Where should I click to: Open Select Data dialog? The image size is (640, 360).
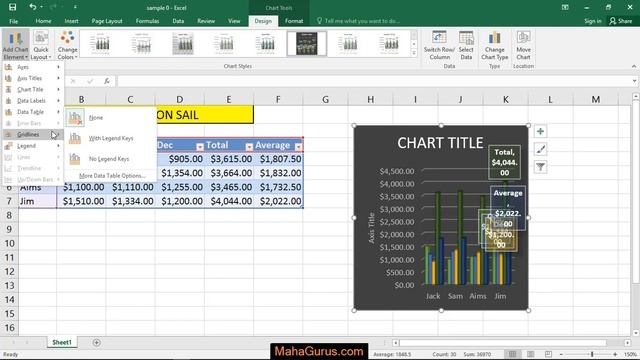pos(466,45)
